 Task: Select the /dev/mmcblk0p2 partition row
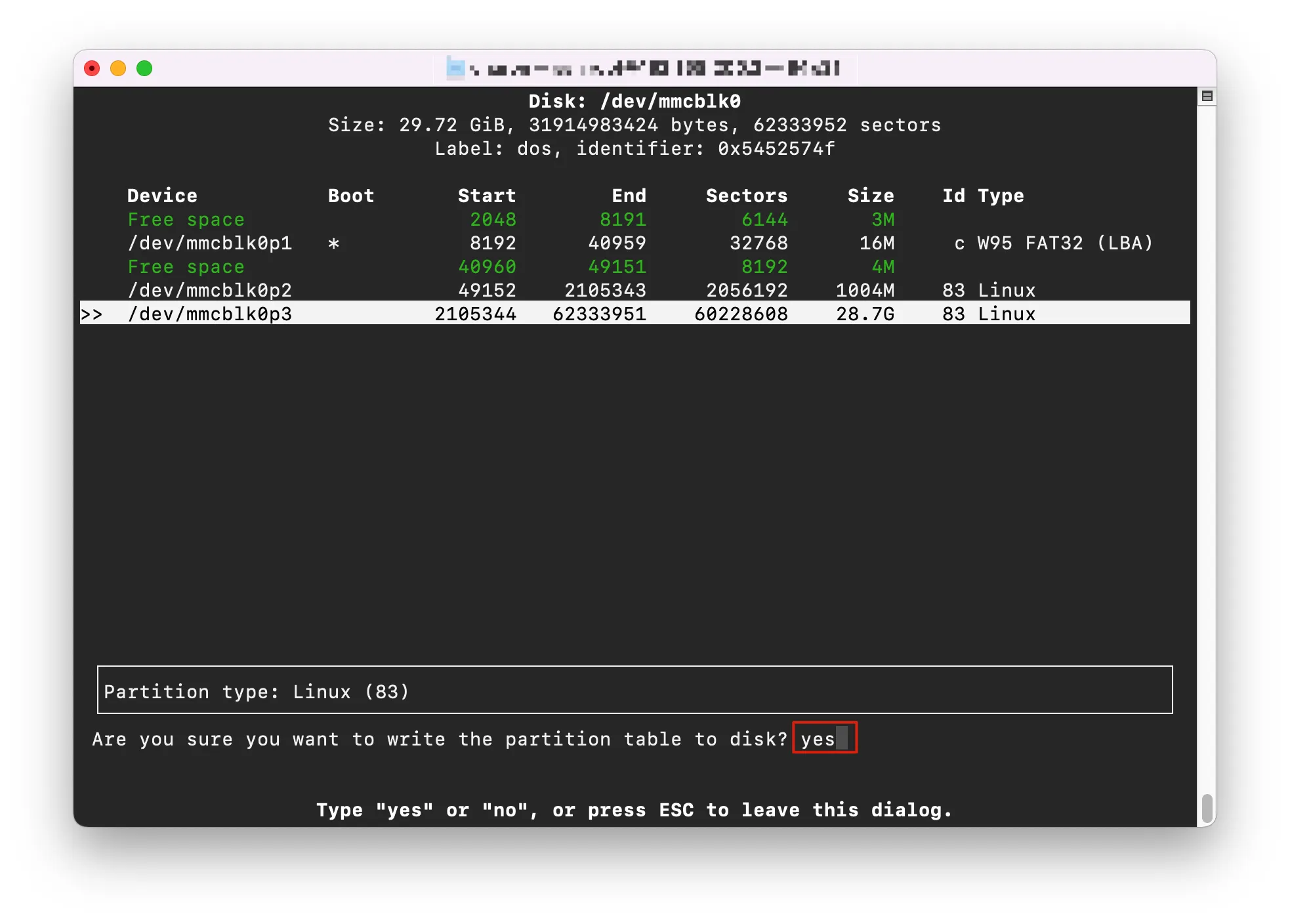click(x=635, y=291)
